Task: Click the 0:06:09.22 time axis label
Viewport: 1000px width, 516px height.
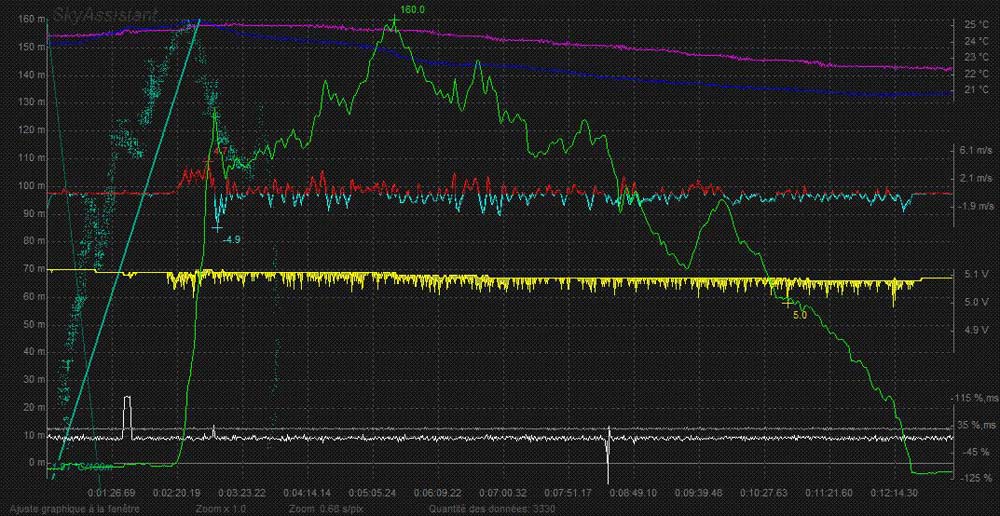Action: (438, 493)
